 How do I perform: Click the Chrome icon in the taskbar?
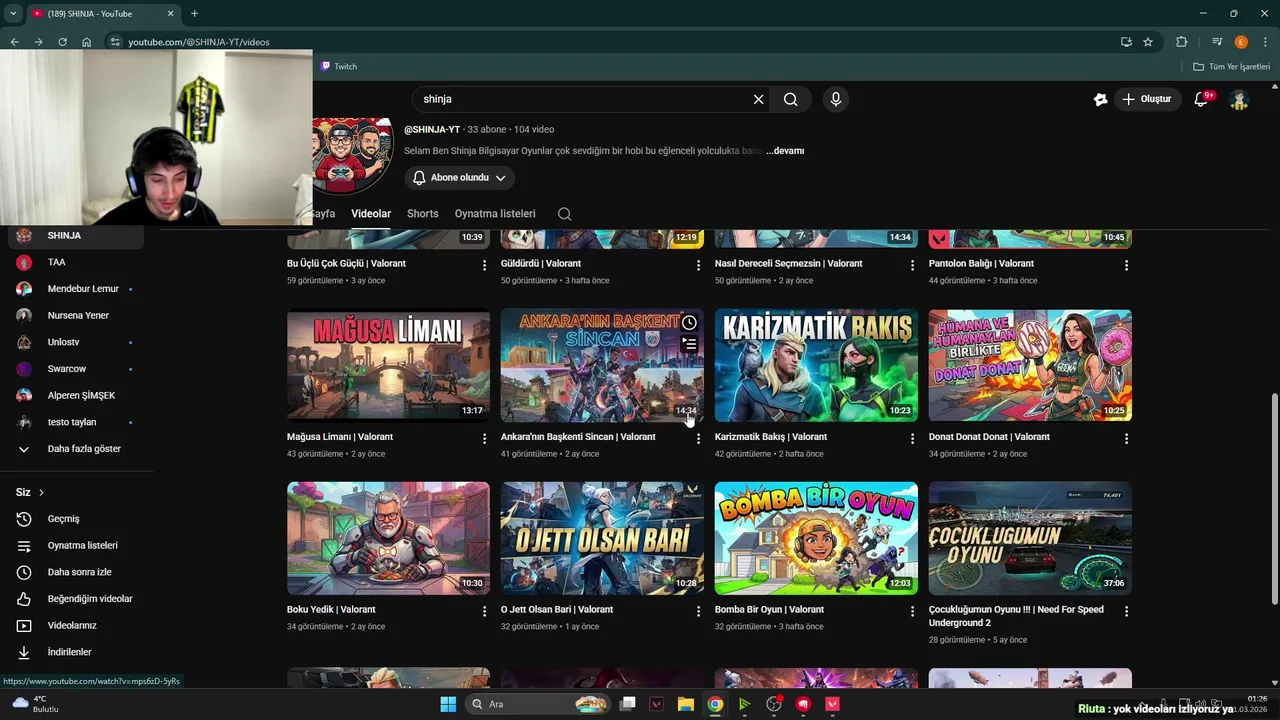[715, 704]
